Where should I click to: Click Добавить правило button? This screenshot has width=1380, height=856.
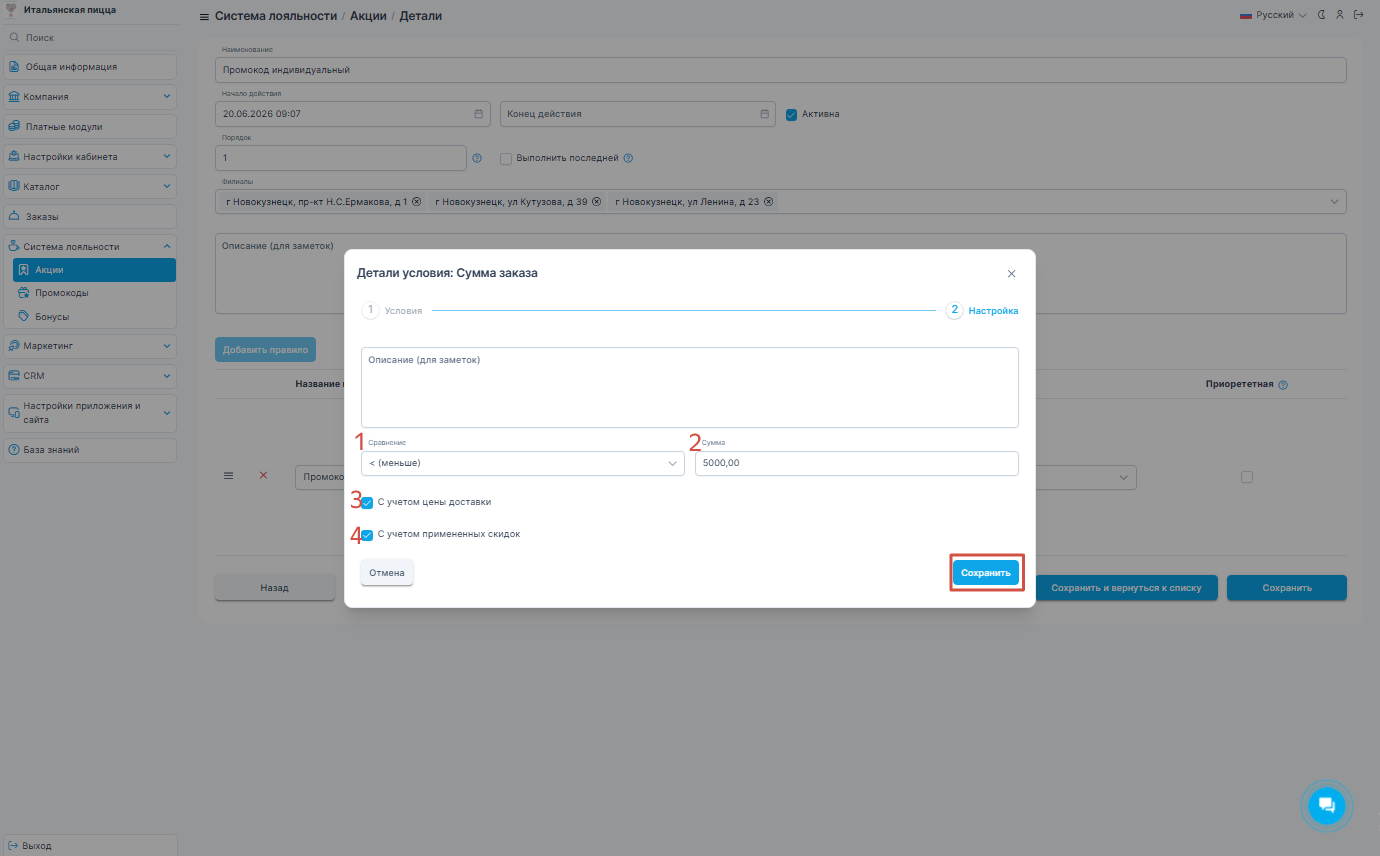point(265,350)
